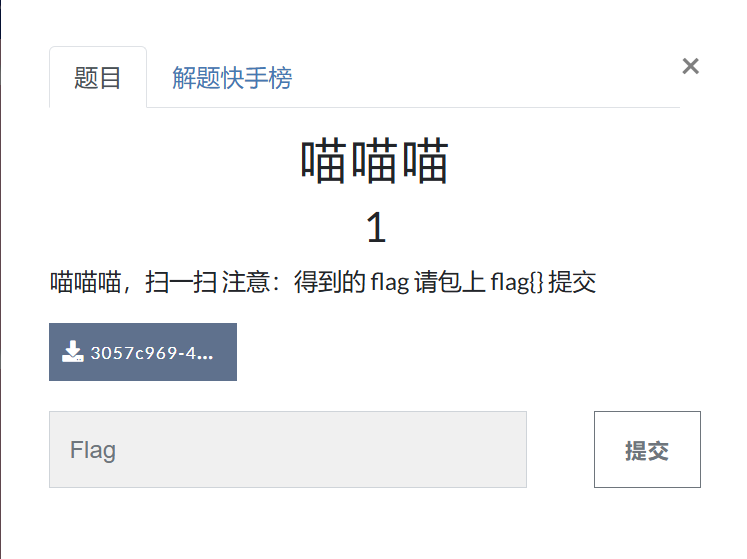
Task: Click the download arrow icon on the file button
Action: (x=72, y=352)
